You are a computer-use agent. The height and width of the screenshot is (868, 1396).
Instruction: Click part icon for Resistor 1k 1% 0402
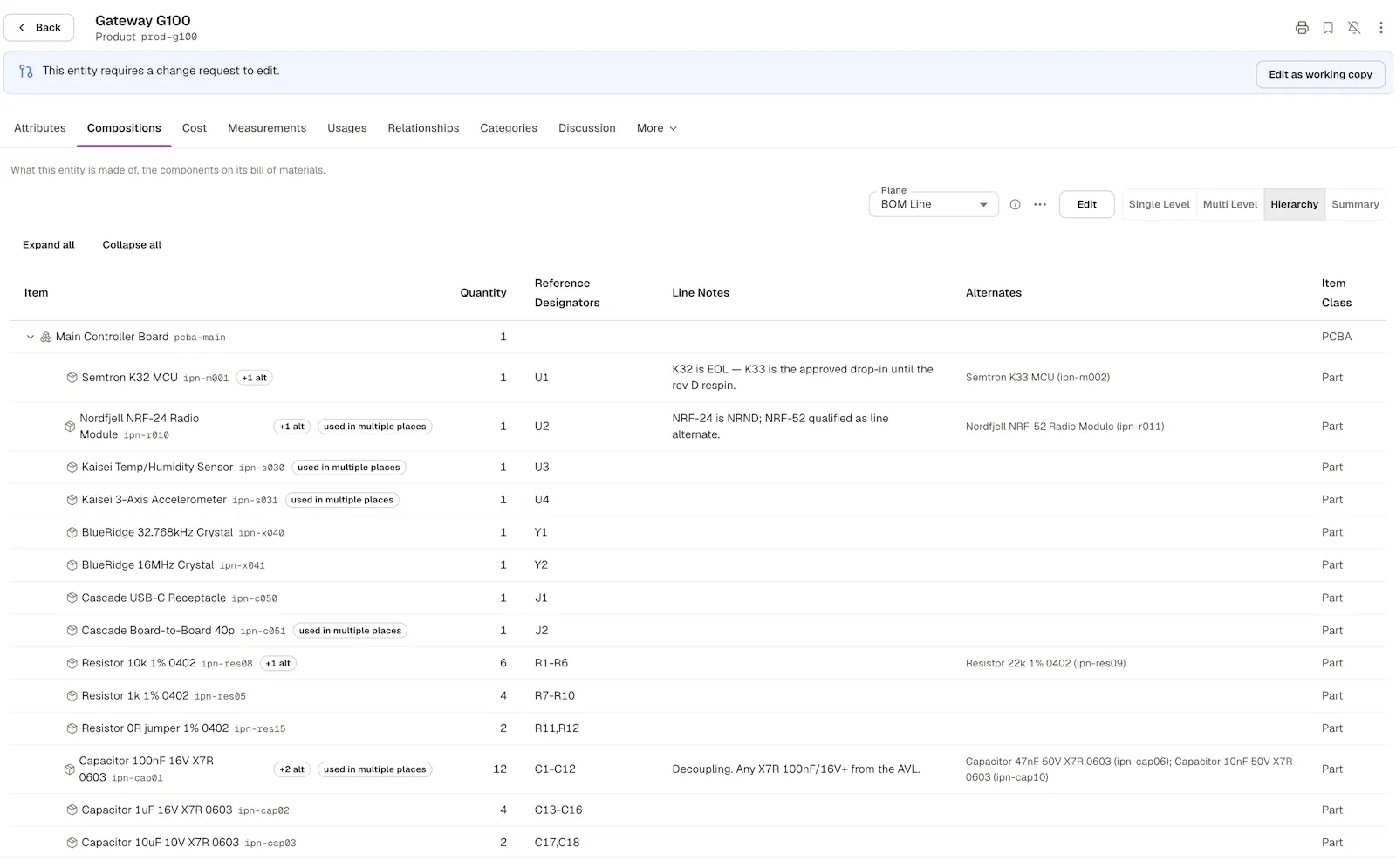pyautogui.click(x=72, y=696)
